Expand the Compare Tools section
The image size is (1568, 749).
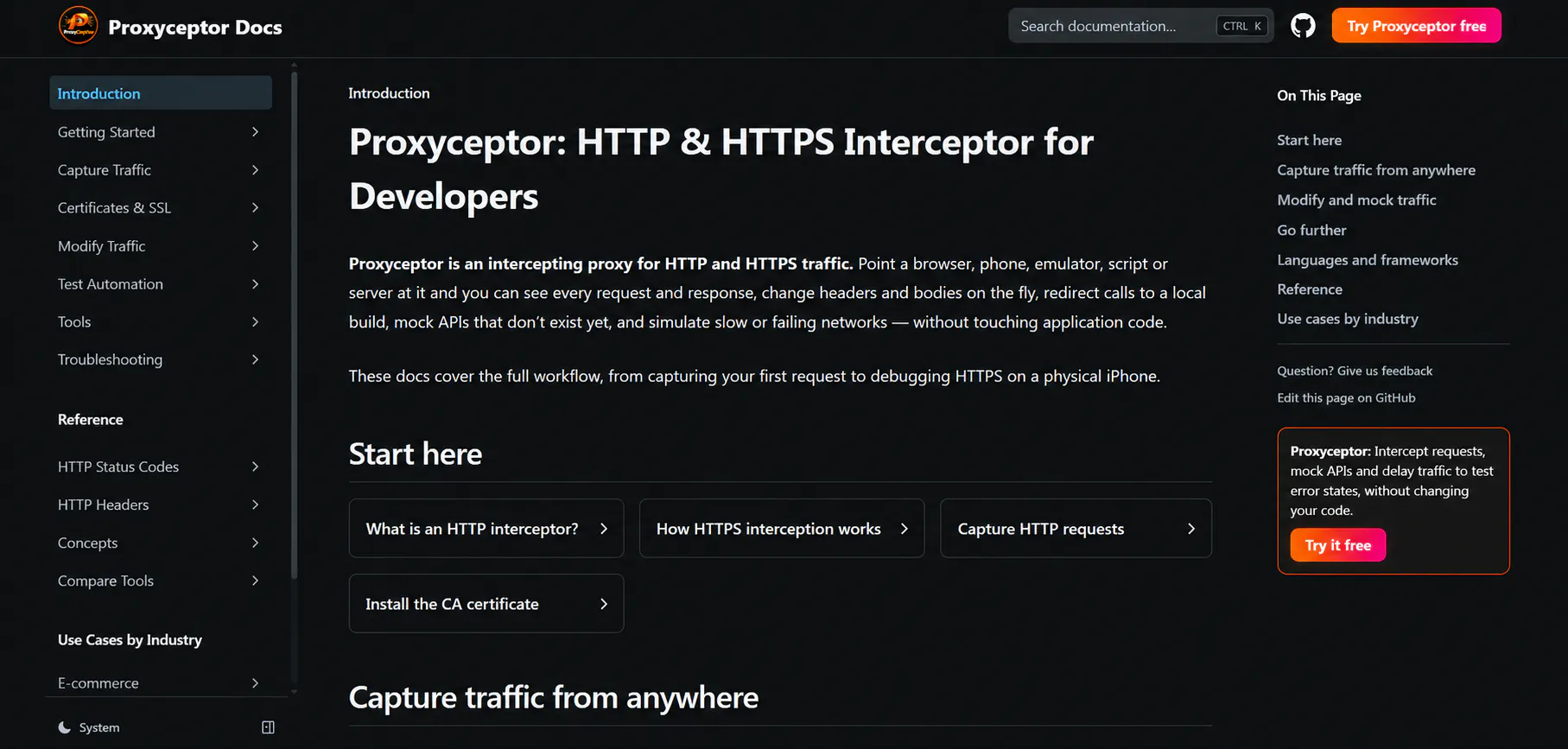[161, 581]
